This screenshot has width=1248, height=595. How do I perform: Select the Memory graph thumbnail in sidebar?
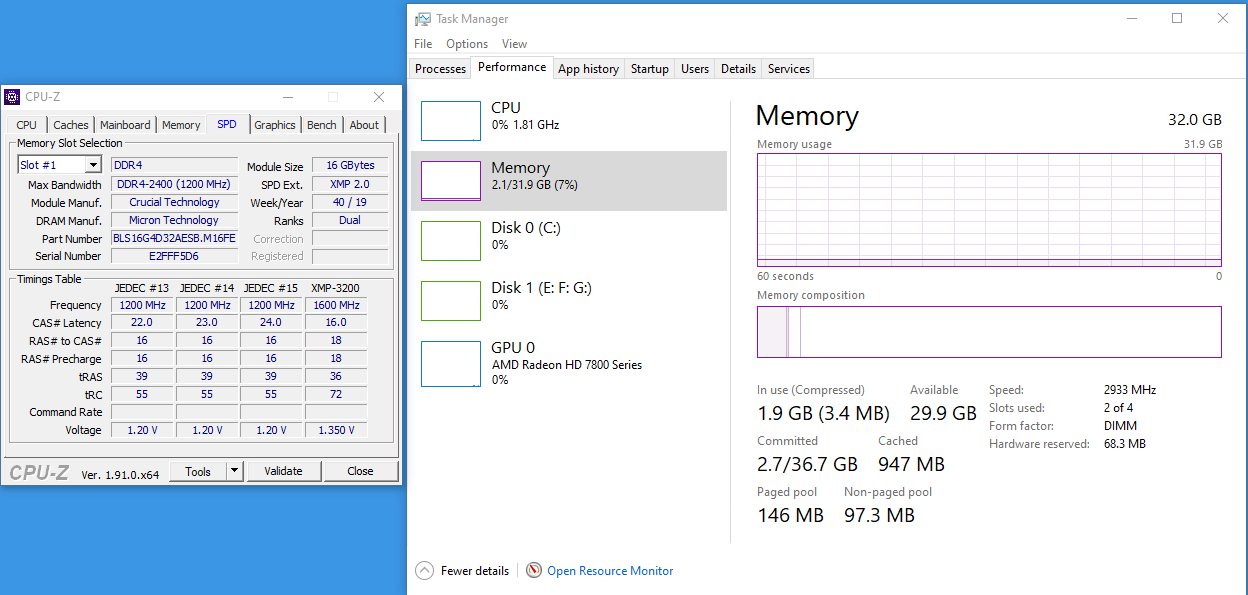pos(450,180)
